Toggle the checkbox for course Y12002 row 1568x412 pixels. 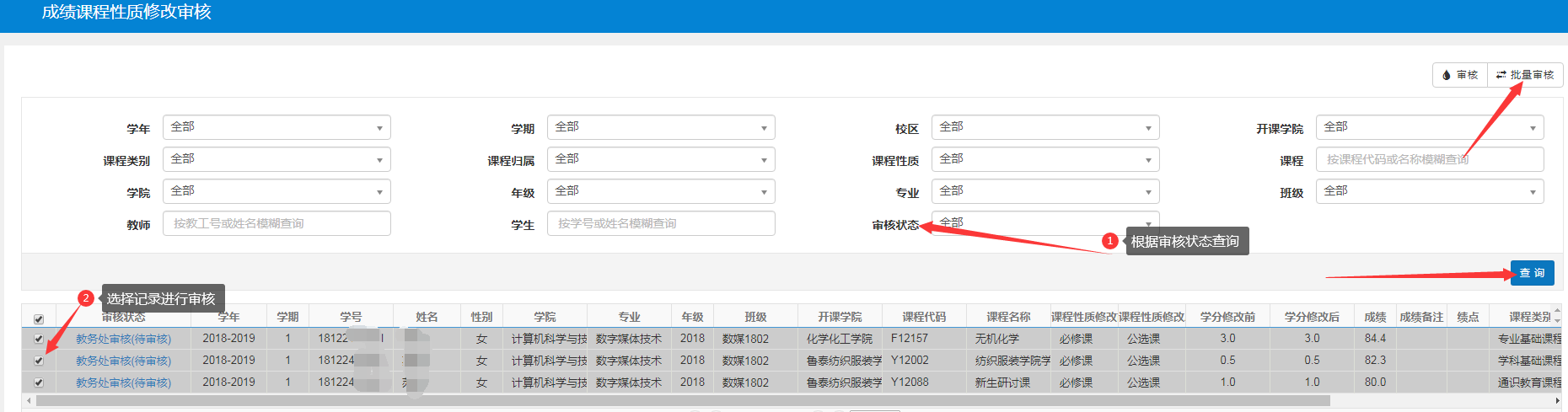(39, 361)
